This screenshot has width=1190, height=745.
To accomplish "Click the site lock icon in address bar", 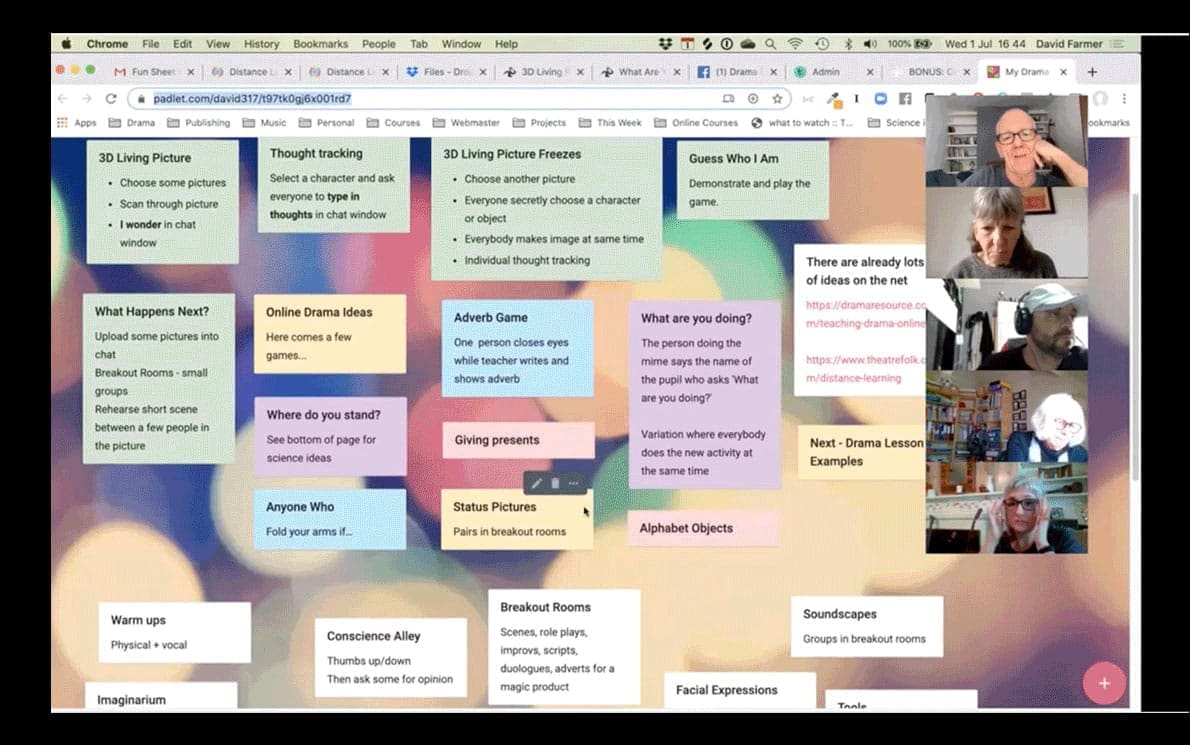I will tap(141, 99).
